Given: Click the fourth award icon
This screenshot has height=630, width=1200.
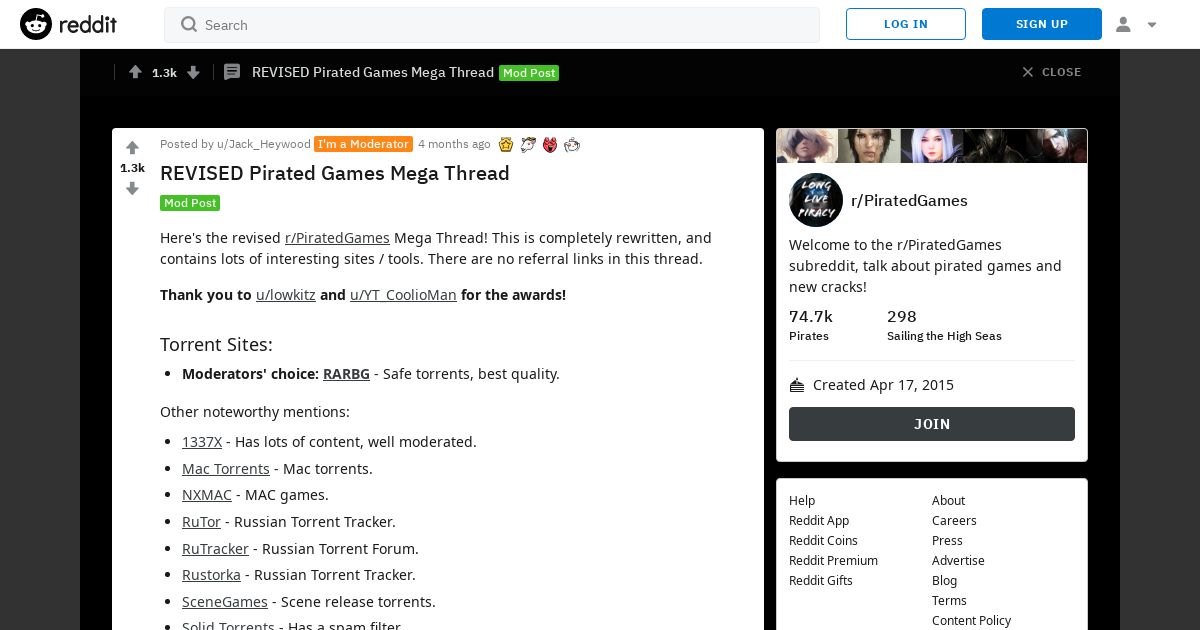Looking at the screenshot, I should (572, 144).
